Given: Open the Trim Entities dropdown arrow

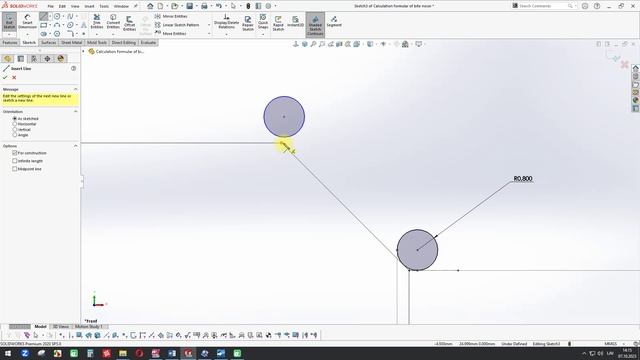Looking at the screenshot, I should click(97, 34).
